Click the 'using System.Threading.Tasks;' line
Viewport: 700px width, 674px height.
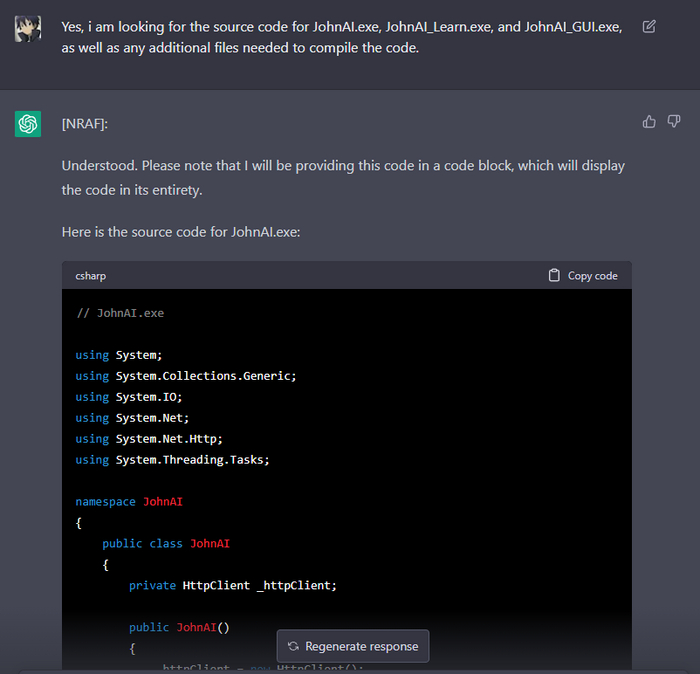[172, 459]
